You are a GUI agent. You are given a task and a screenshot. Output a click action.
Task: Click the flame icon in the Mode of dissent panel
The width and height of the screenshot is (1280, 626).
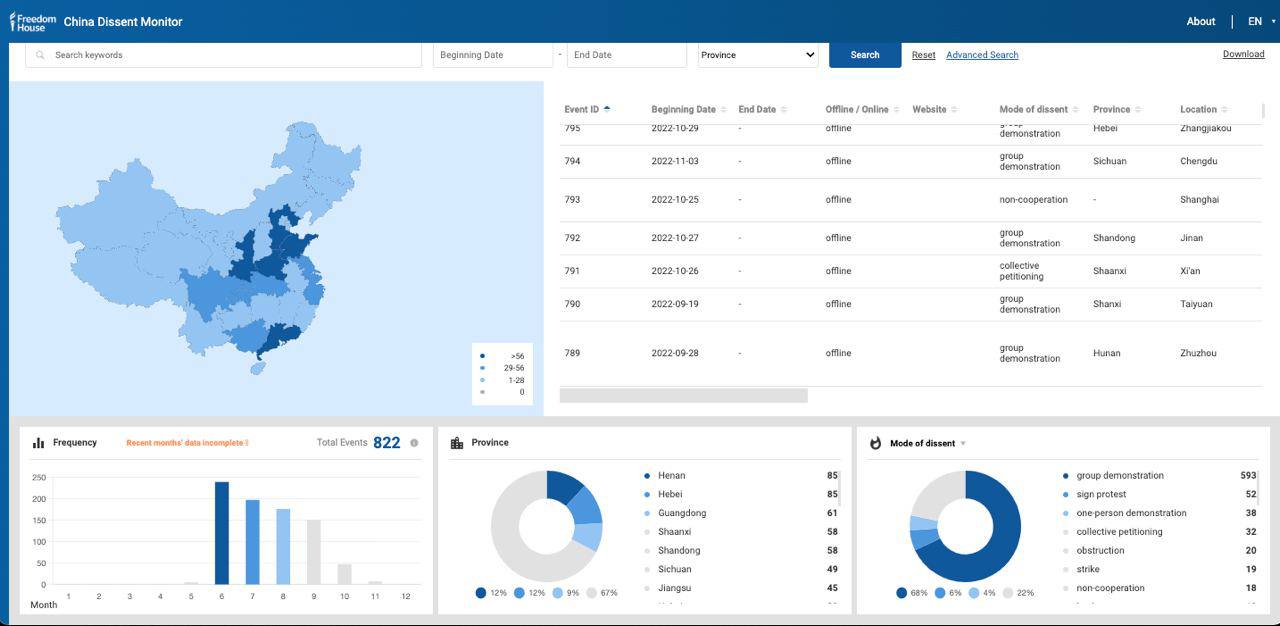(x=875, y=443)
